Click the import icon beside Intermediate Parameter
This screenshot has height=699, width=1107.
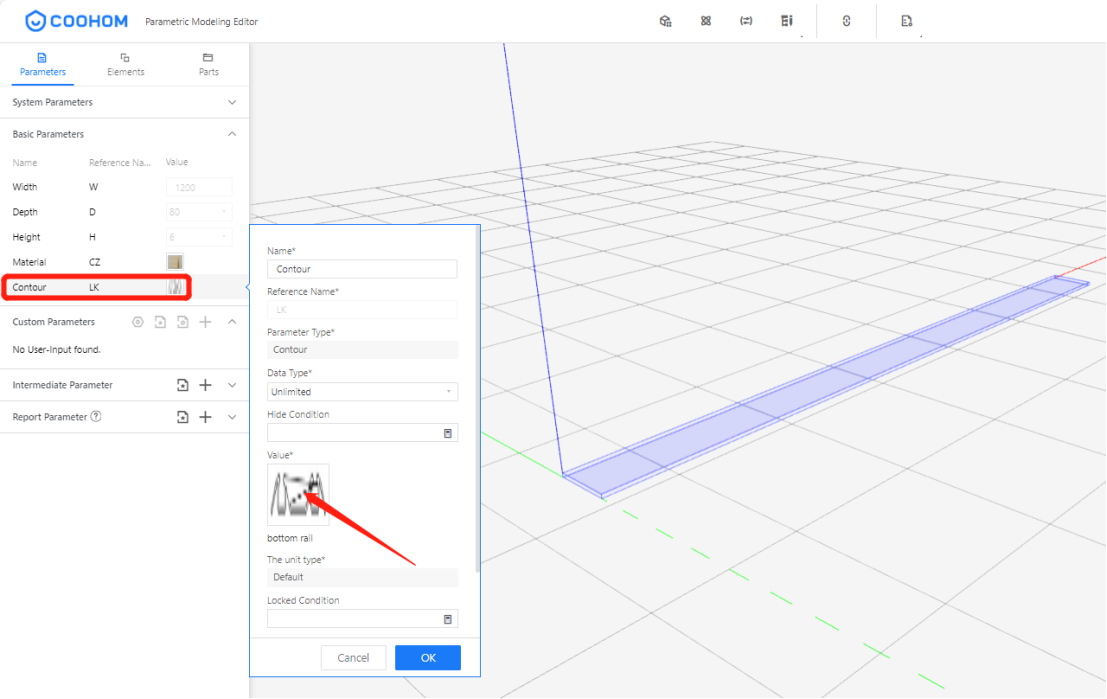click(x=182, y=385)
